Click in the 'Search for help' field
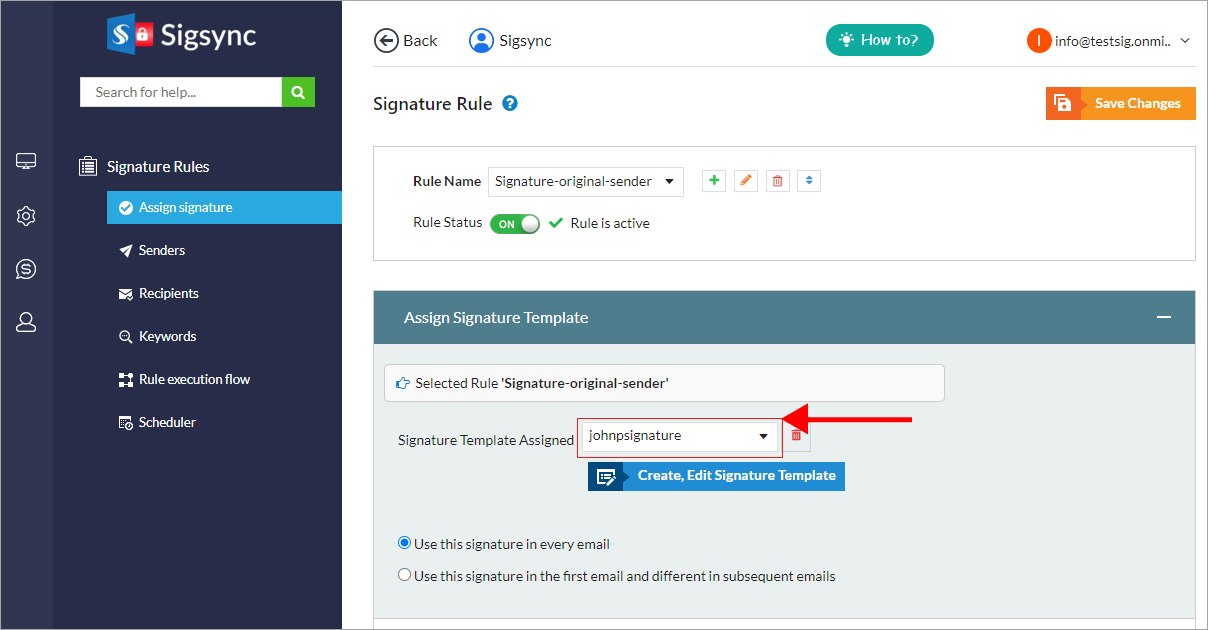Image resolution: width=1208 pixels, height=630 pixels. click(x=181, y=92)
